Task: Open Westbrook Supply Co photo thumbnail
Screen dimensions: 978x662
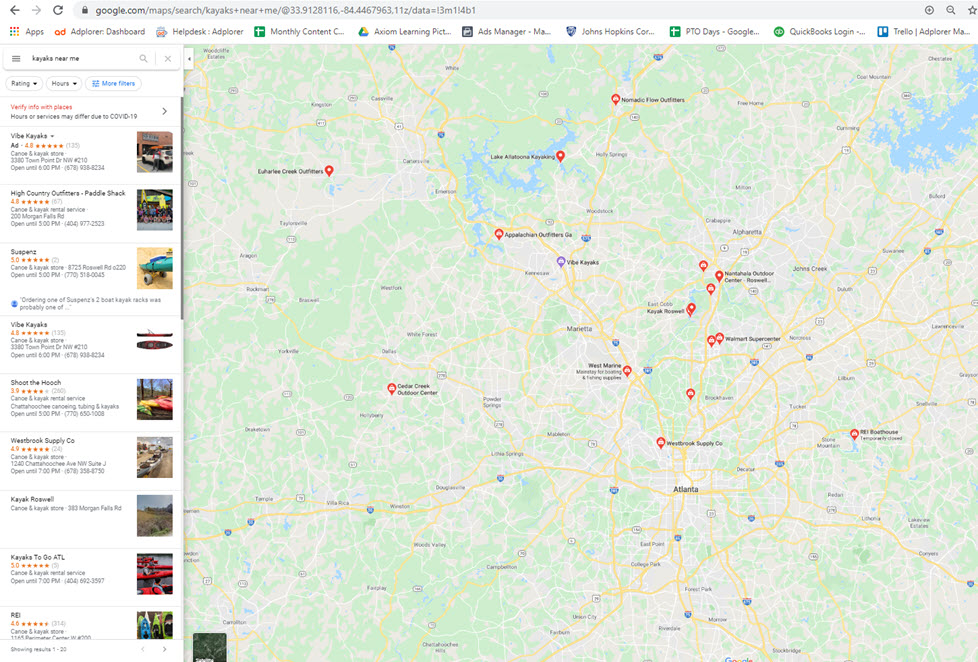Action: click(x=155, y=457)
